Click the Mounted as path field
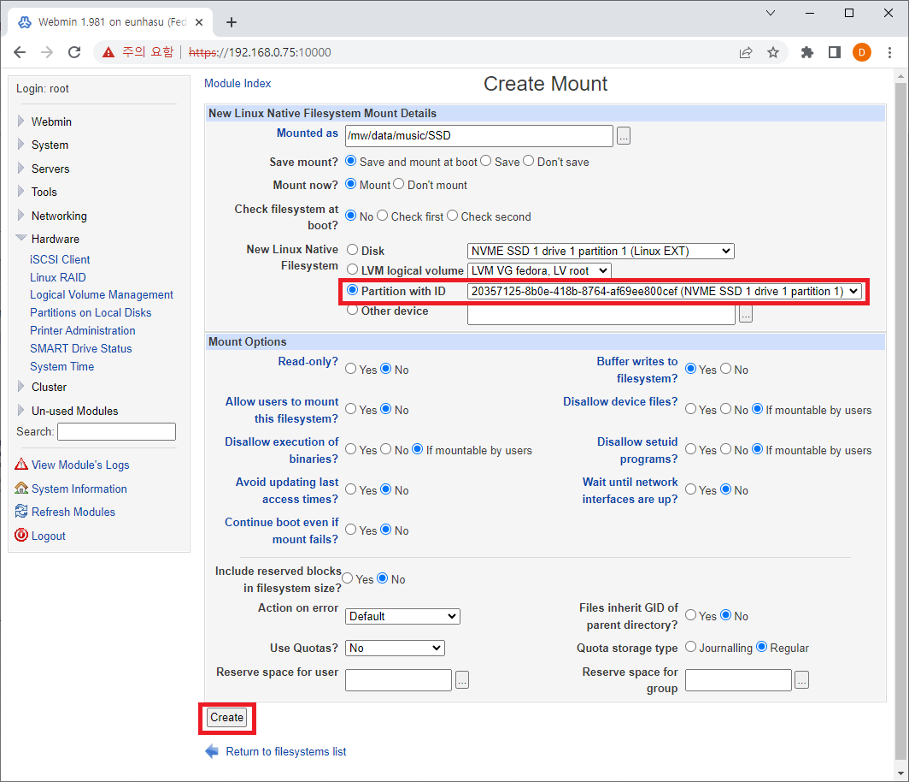 tap(478, 135)
